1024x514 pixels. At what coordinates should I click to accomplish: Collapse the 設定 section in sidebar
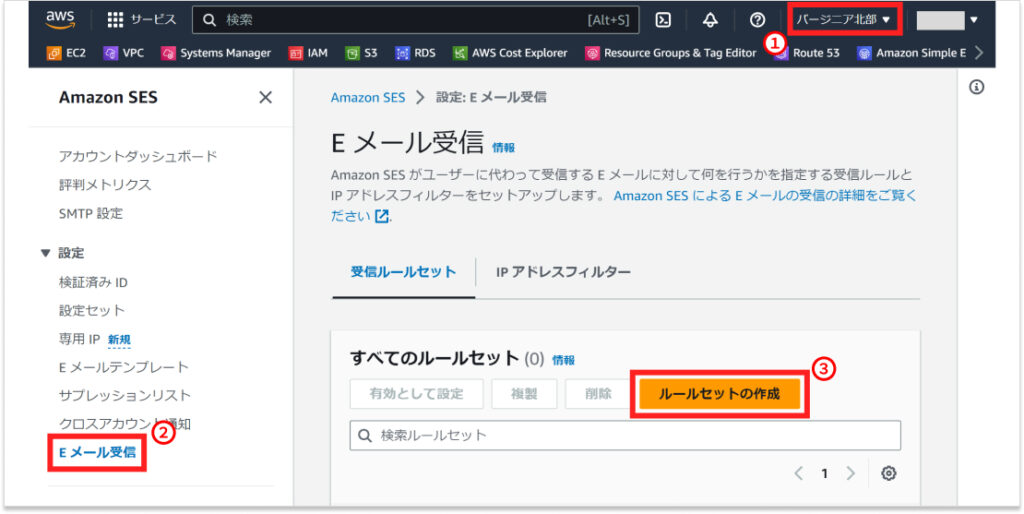pyautogui.click(x=45, y=253)
